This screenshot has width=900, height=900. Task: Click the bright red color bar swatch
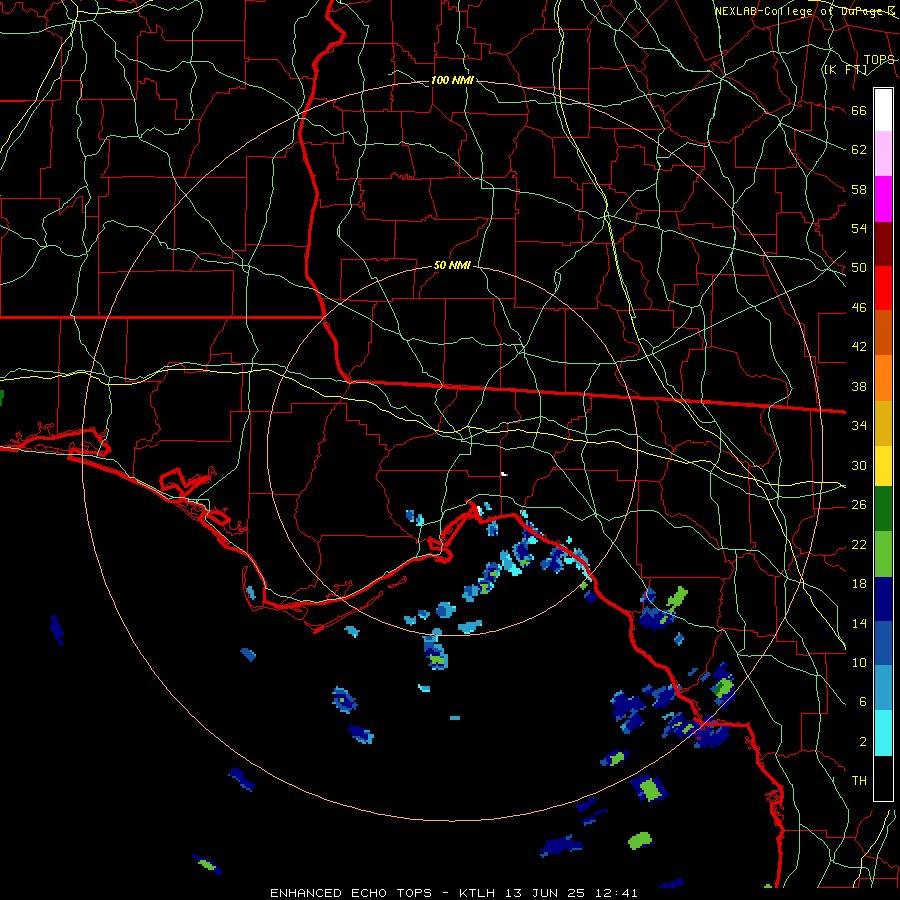coord(883,288)
